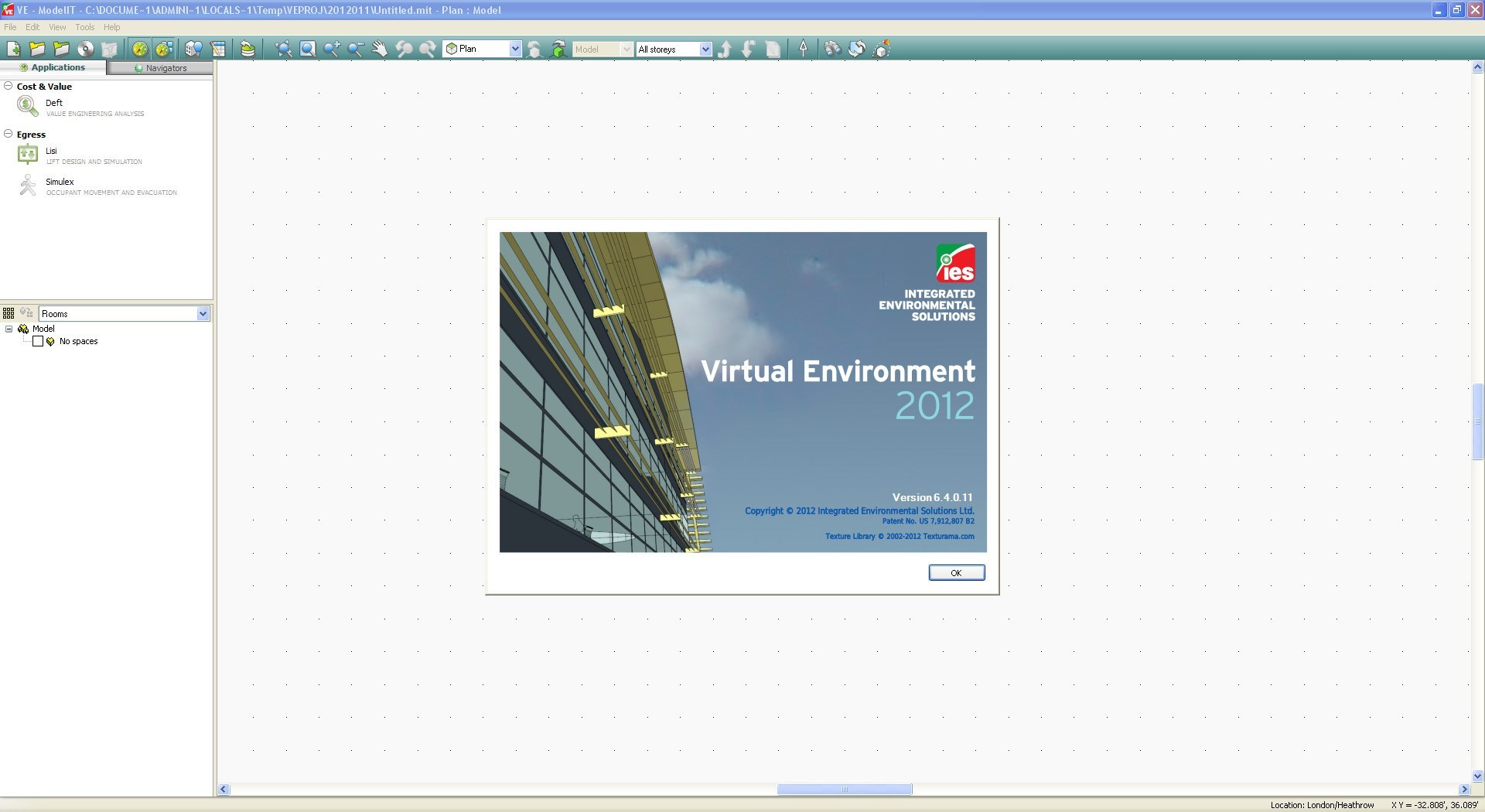Select the Applications tab
The width and height of the screenshot is (1485, 812).
pos(53,67)
